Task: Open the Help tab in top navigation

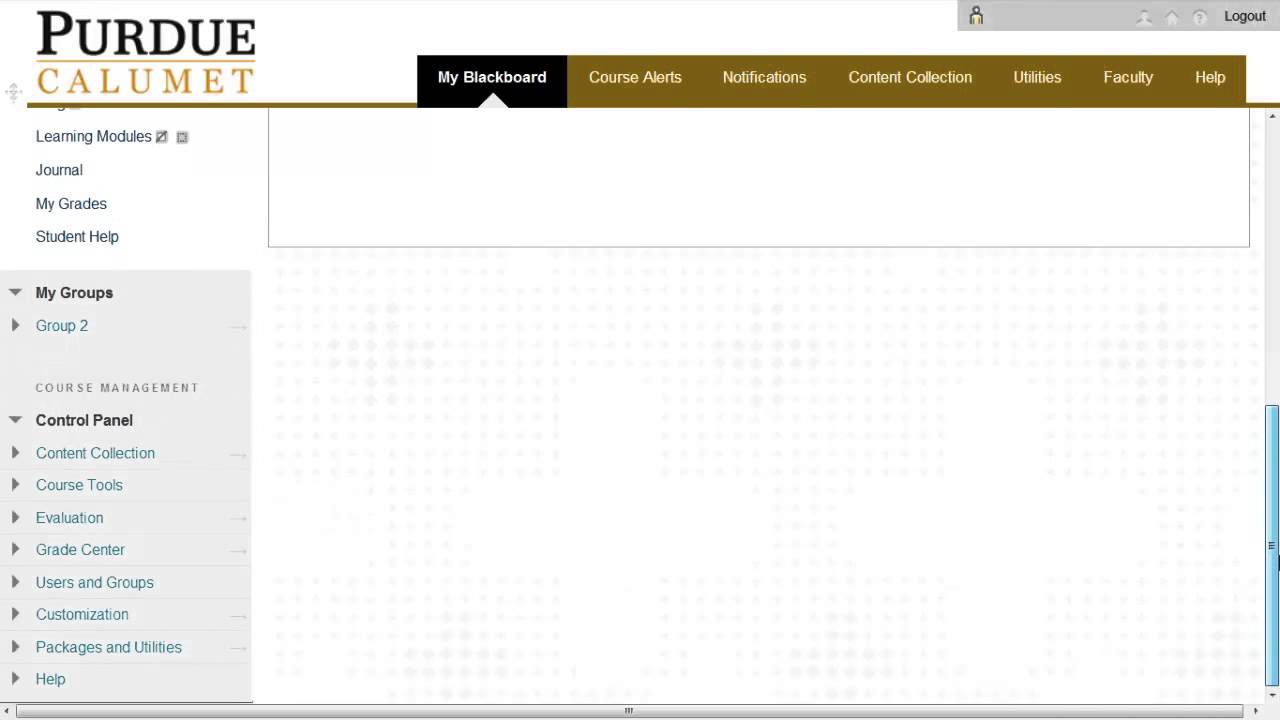Action: [x=1210, y=78]
